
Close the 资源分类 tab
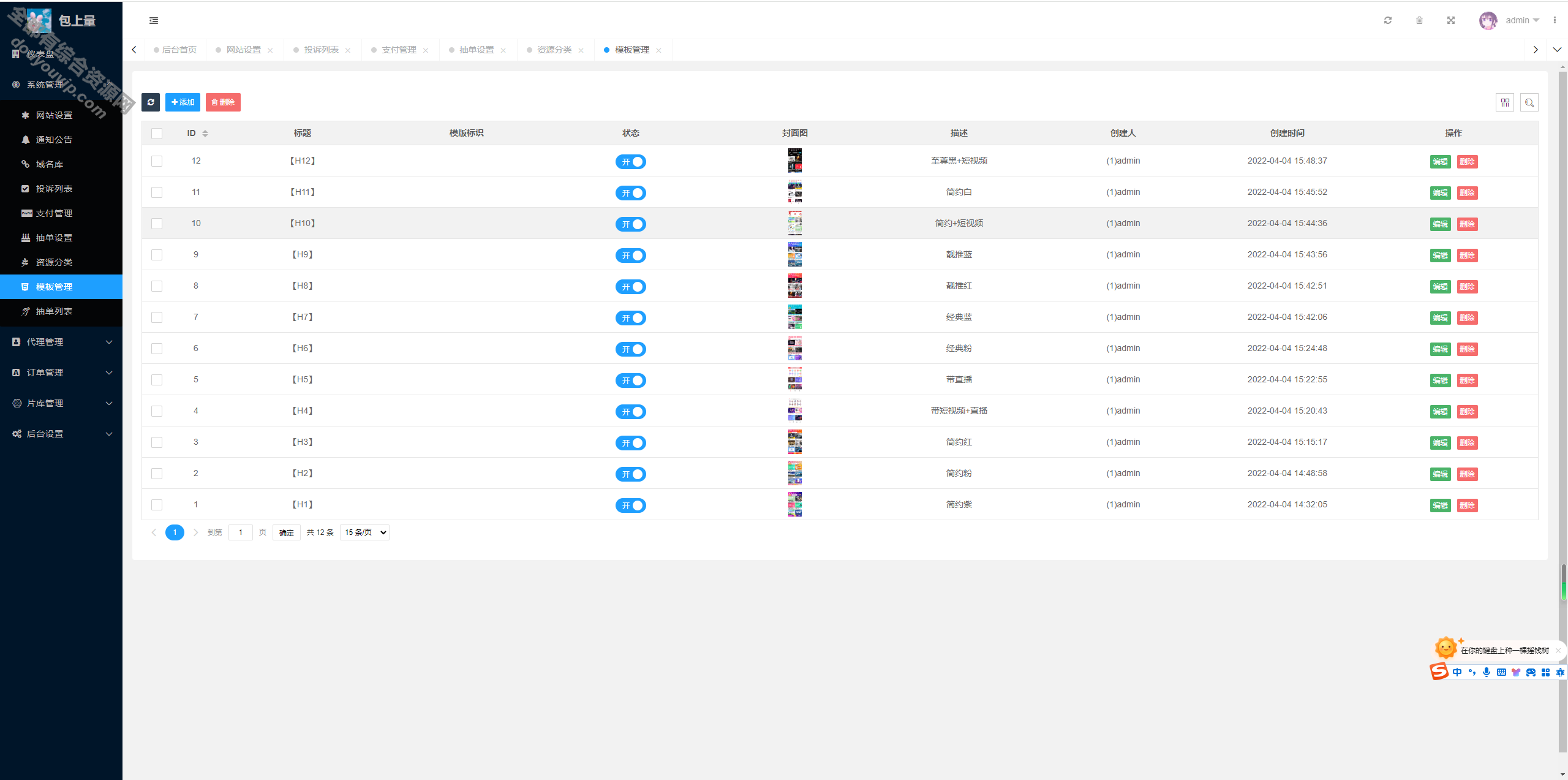pyautogui.click(x=581, y=50)
